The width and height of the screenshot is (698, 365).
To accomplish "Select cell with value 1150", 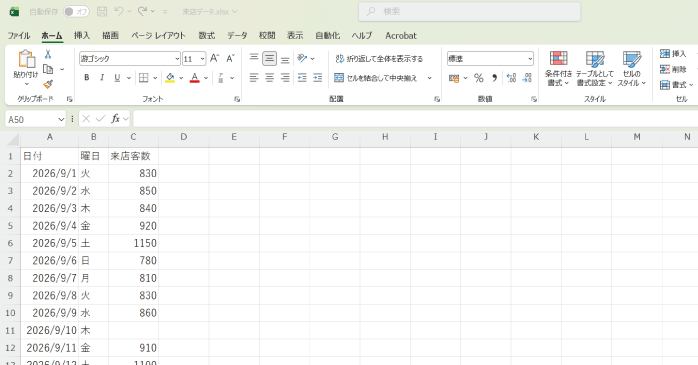I will [133, 243].
